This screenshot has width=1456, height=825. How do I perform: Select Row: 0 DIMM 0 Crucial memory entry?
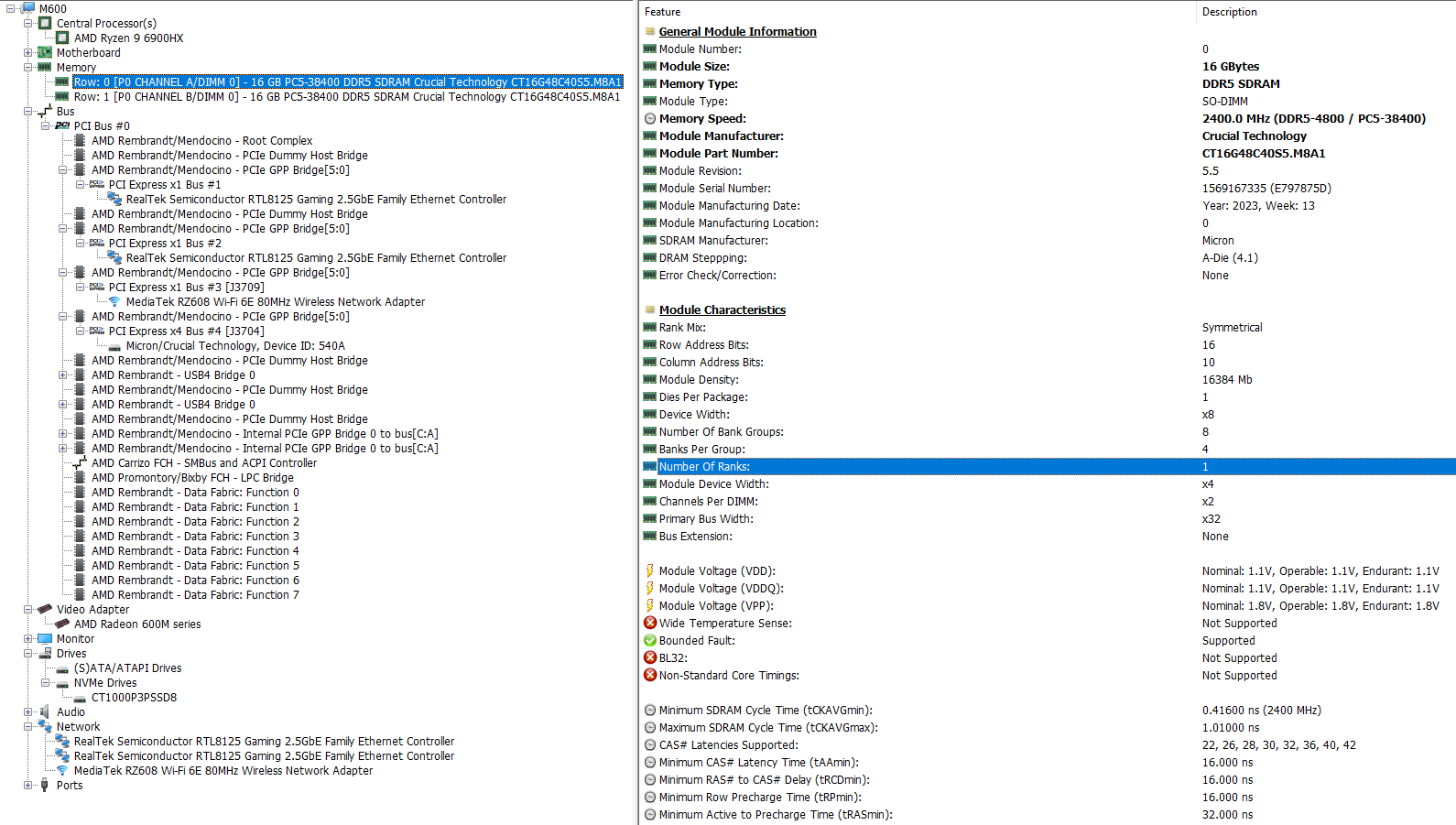click(347, 81)
